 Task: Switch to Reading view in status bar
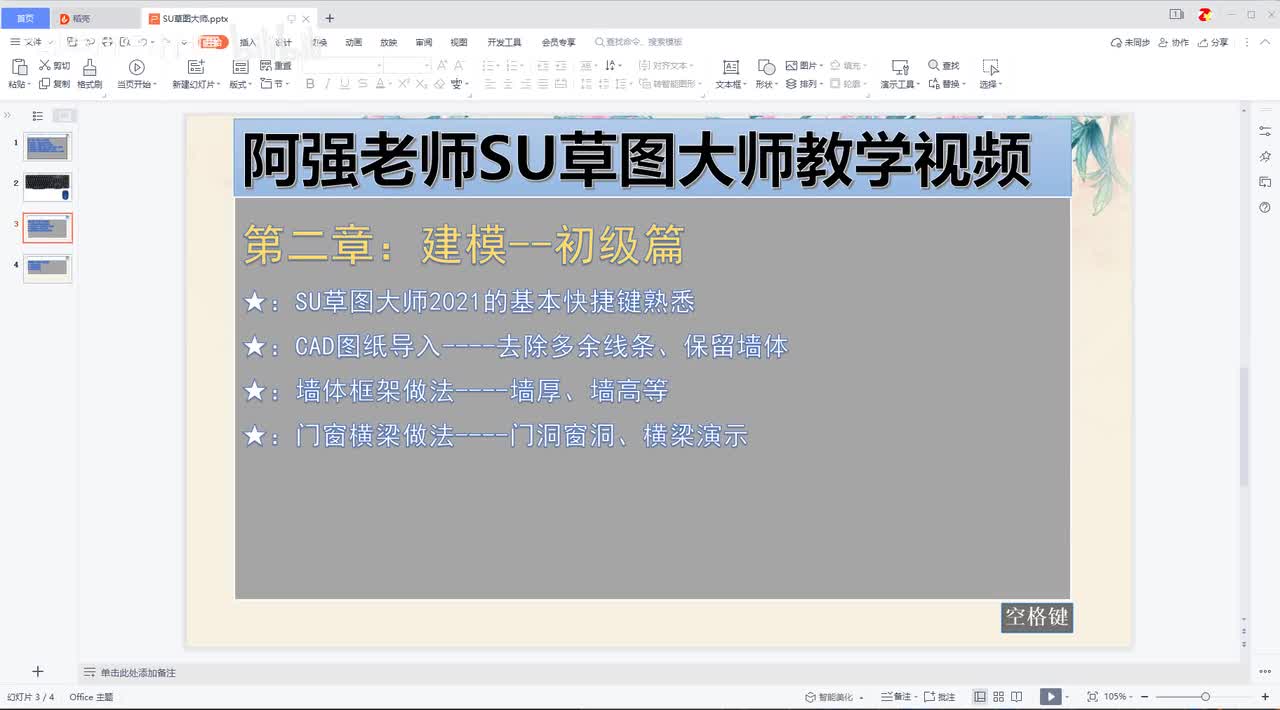1017,696
